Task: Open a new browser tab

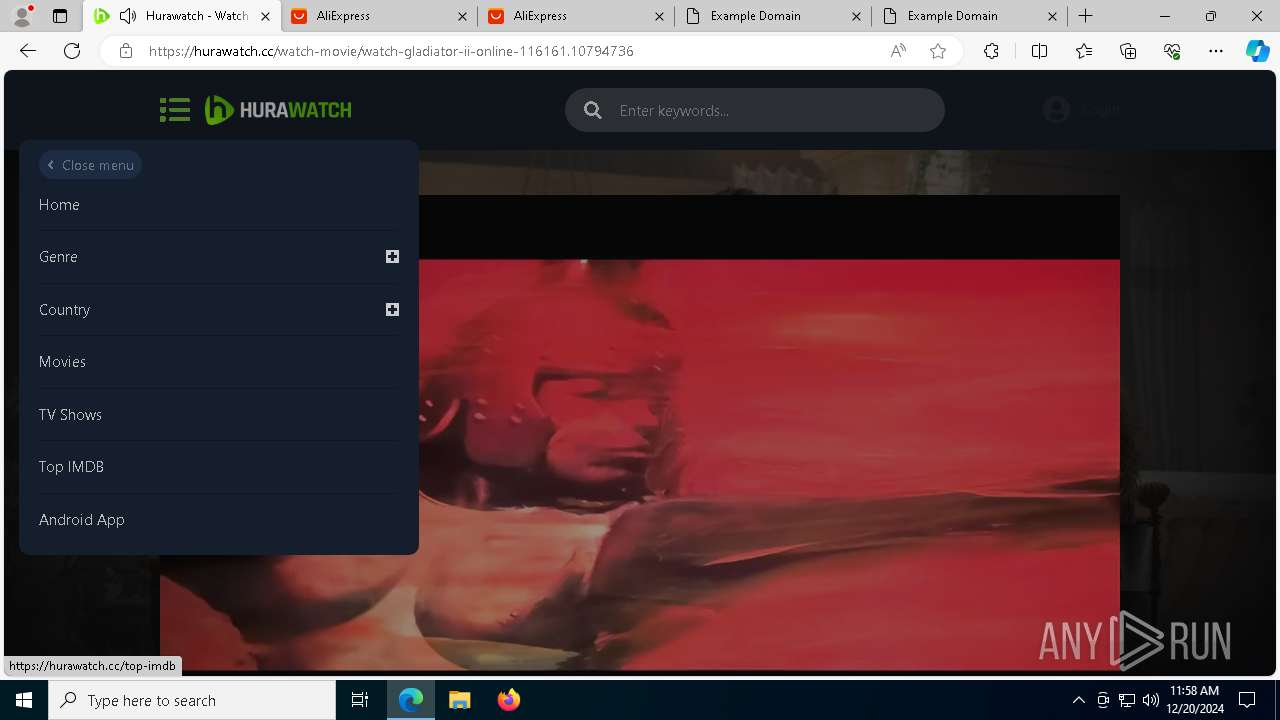Action: point(1086,16)
